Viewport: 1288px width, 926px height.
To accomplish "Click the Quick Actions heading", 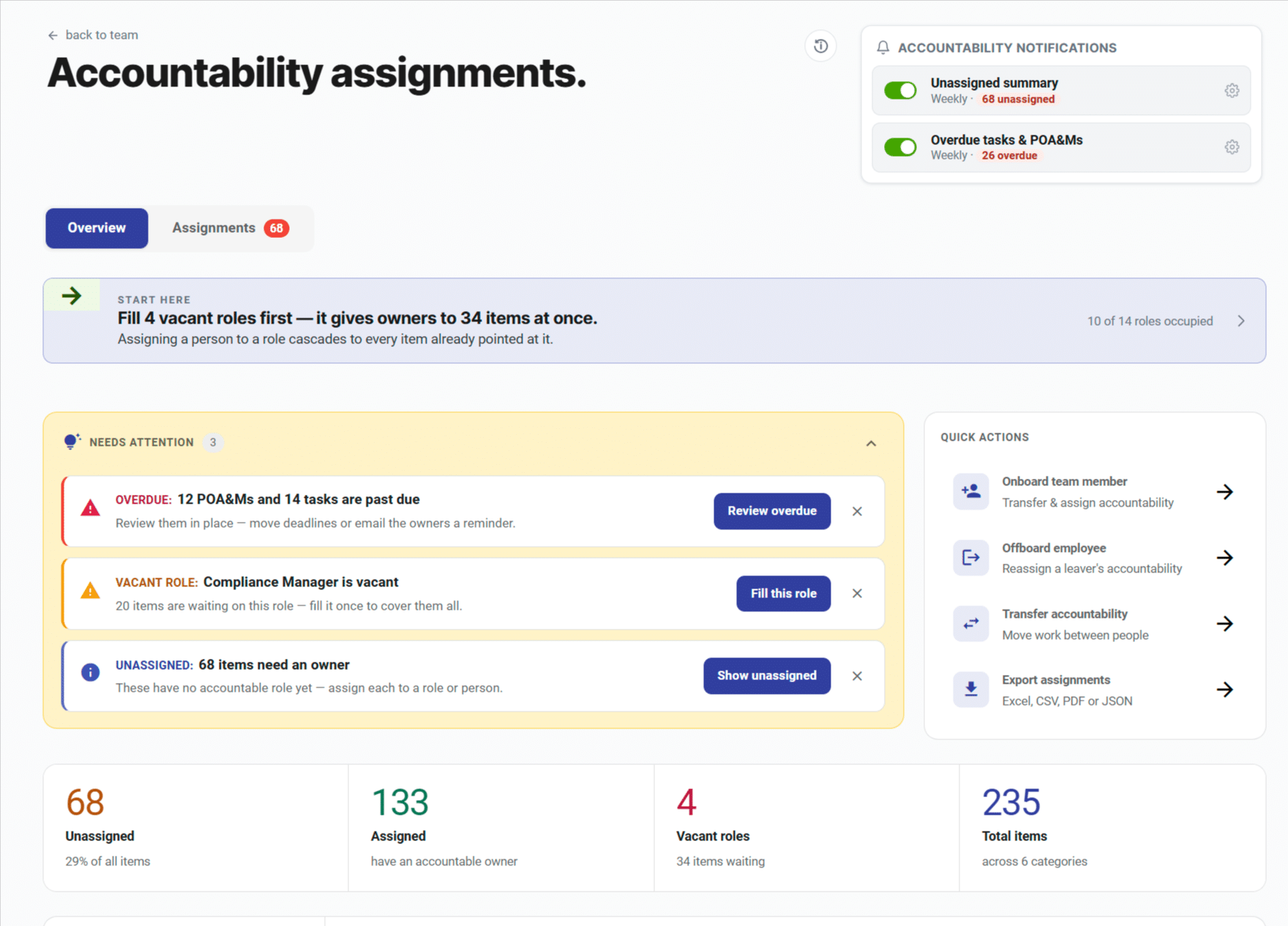I will click(984, 437).
